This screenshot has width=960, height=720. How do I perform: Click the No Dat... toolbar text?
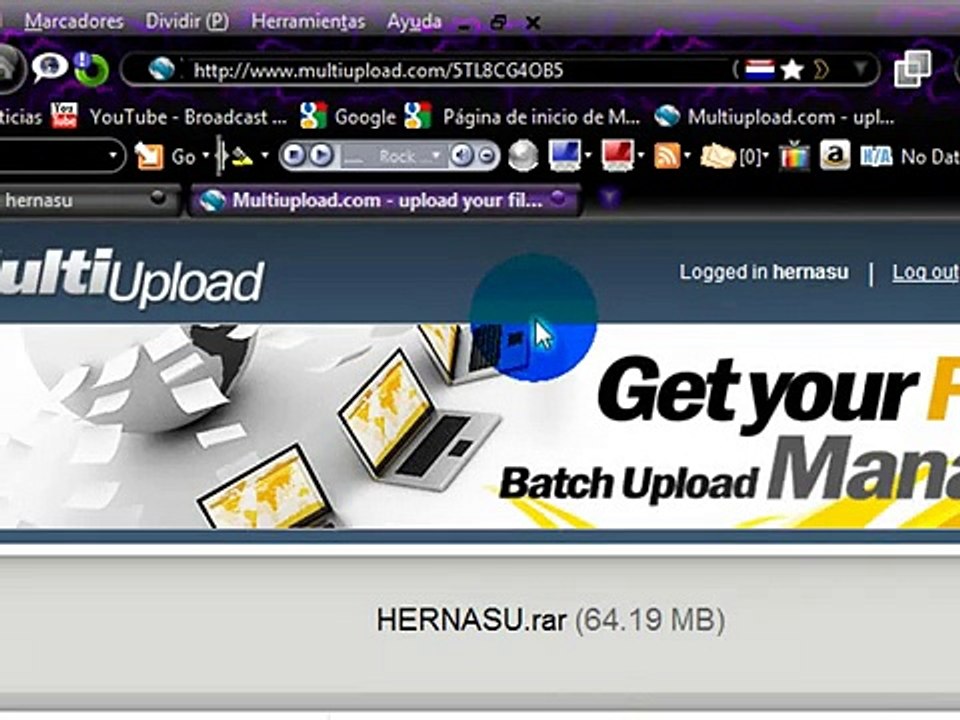point(929,157)
